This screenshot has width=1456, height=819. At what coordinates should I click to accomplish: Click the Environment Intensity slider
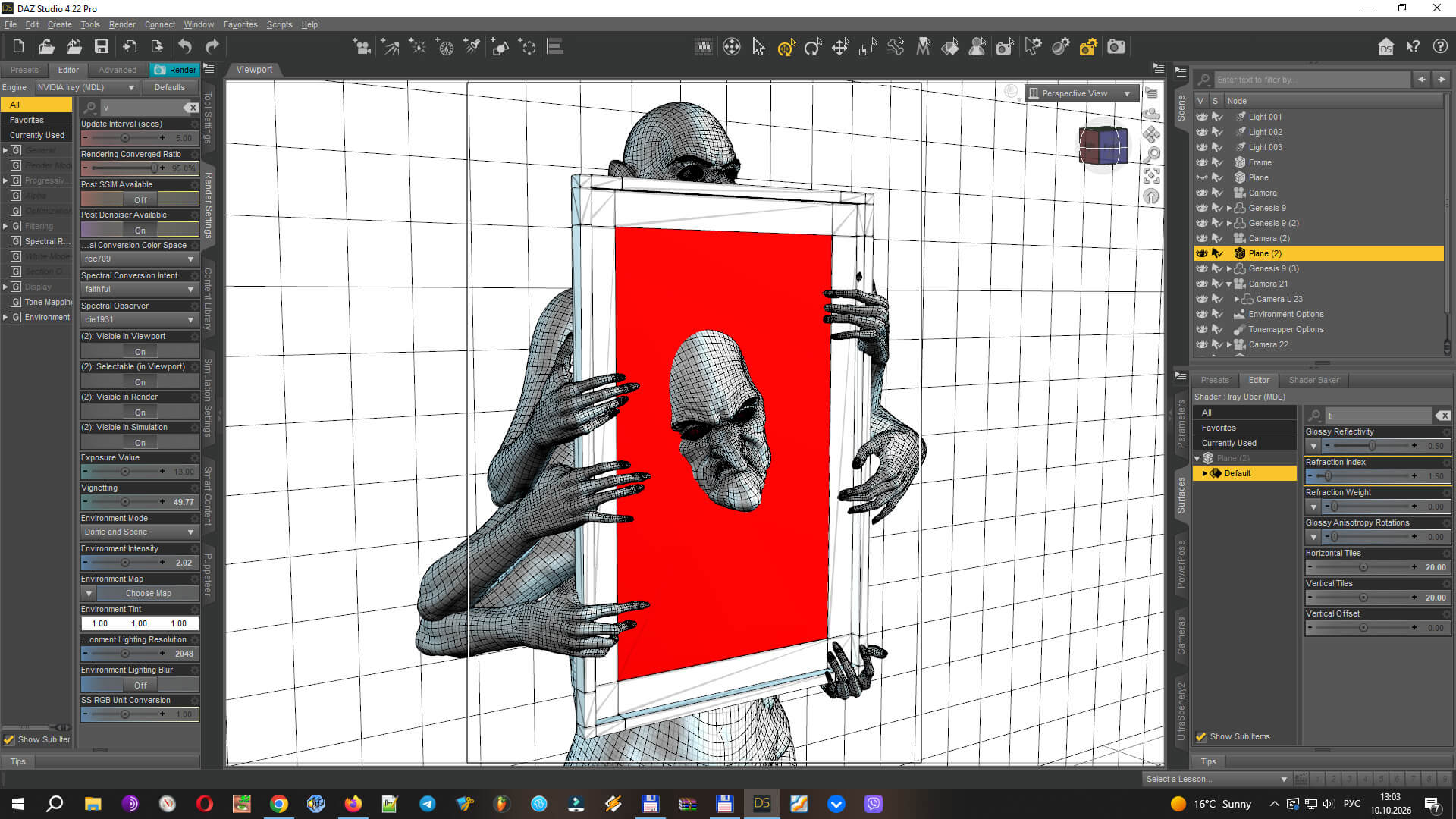tap(125, 563)
